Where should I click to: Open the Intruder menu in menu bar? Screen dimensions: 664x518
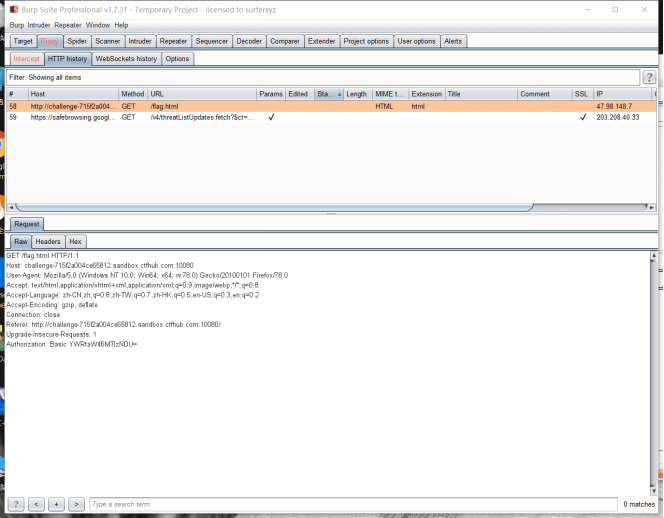tap(39, 25)
